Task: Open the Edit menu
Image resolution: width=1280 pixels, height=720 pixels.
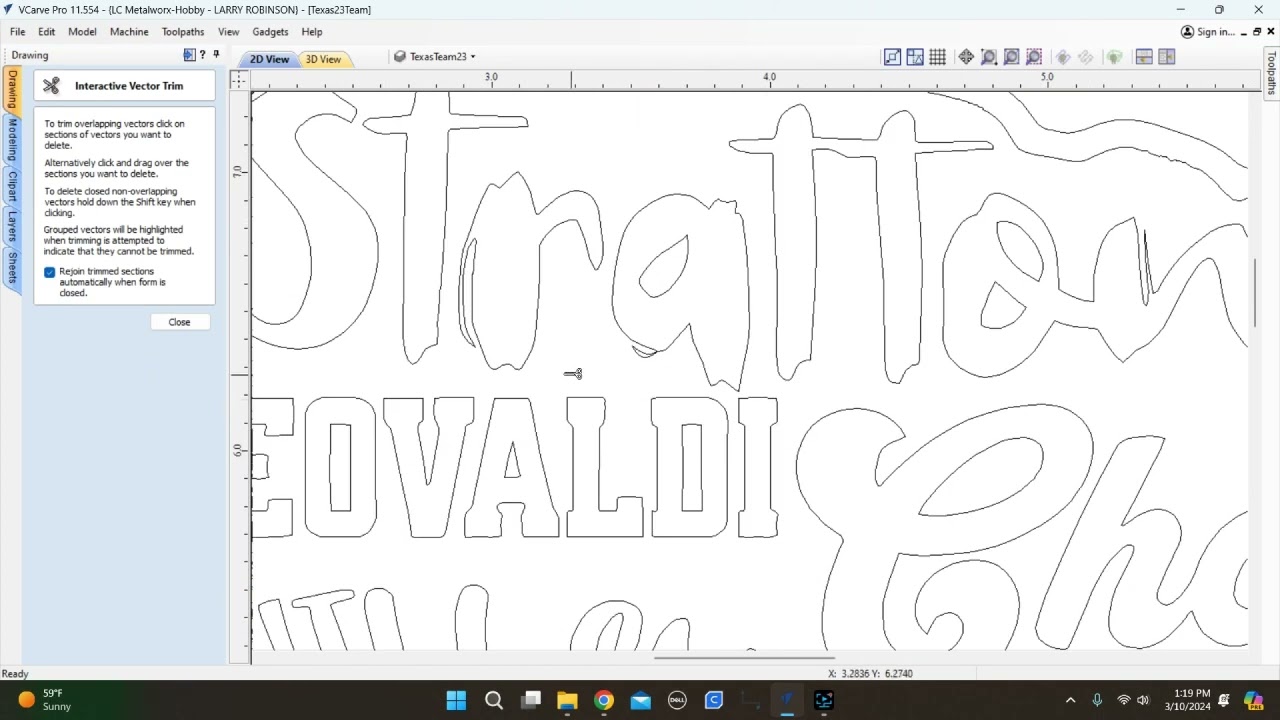Action: 47,32
